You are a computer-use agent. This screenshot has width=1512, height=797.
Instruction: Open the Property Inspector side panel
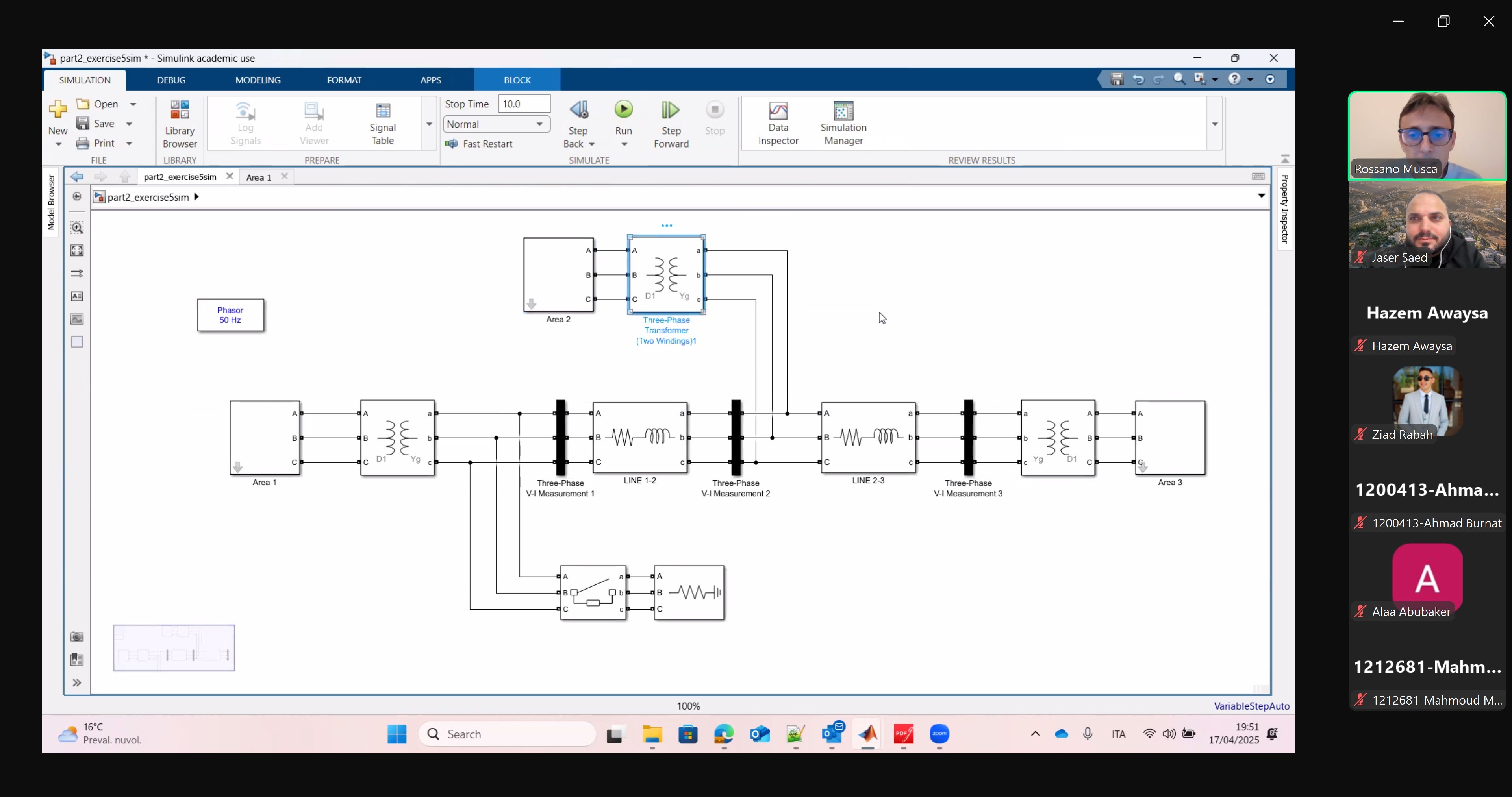[1284, 209]
